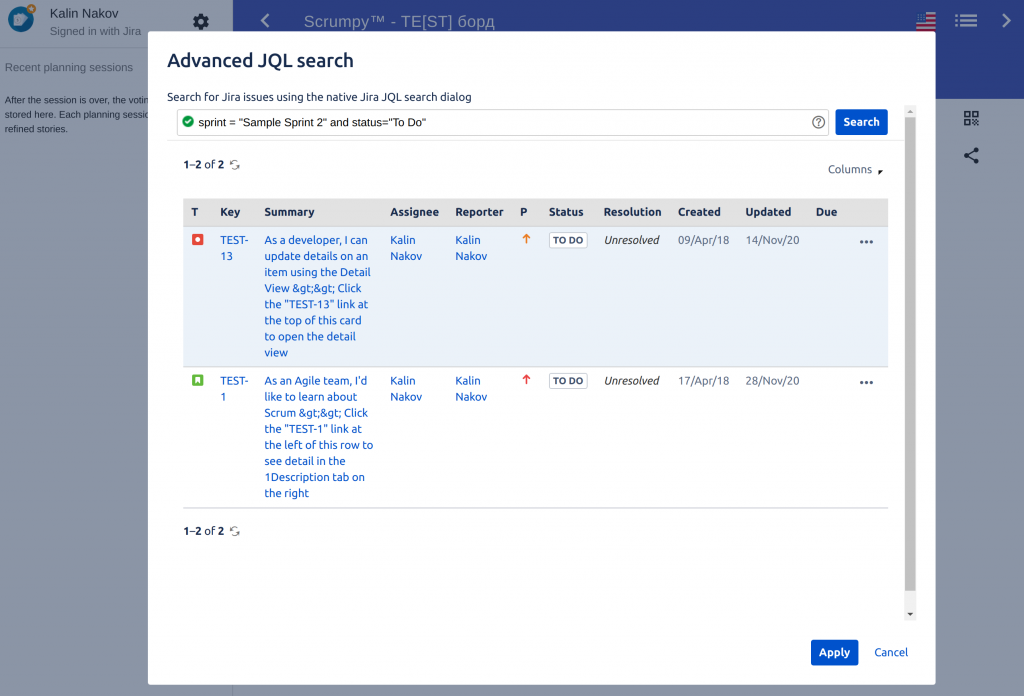Run the JQL query with Search button
Screen dimensions: 1024x696
(x=861, y=122)
